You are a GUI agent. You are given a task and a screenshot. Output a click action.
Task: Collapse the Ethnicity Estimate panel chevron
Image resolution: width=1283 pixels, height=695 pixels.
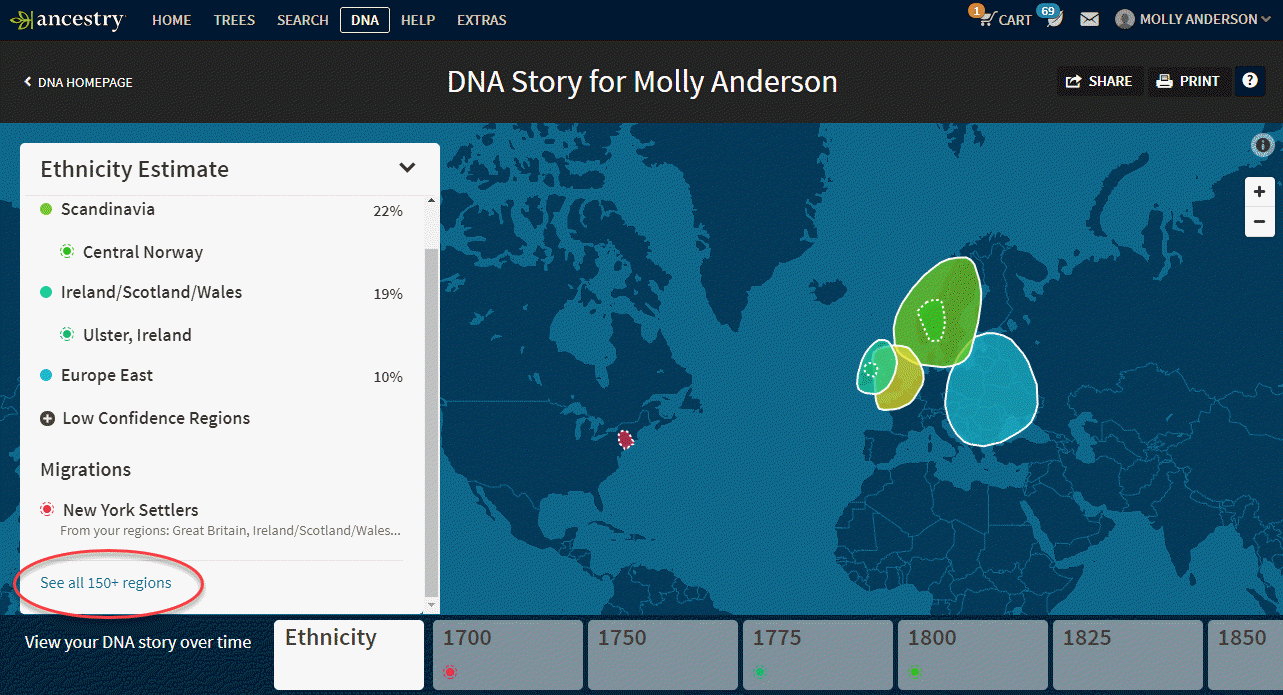pyautogui.click(x=407, y=168)
